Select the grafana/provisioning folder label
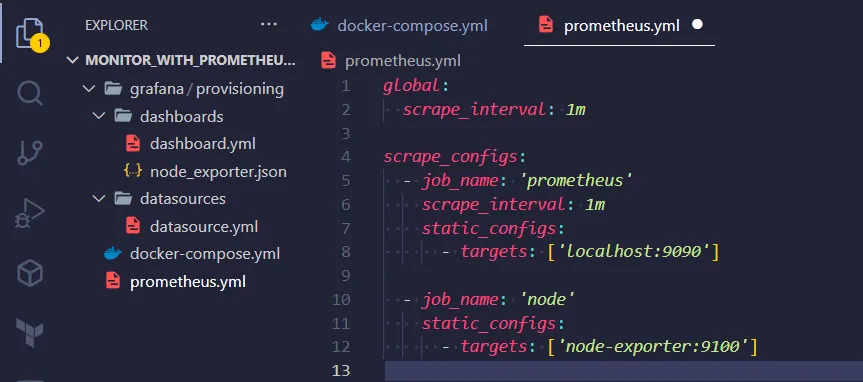 207,89
